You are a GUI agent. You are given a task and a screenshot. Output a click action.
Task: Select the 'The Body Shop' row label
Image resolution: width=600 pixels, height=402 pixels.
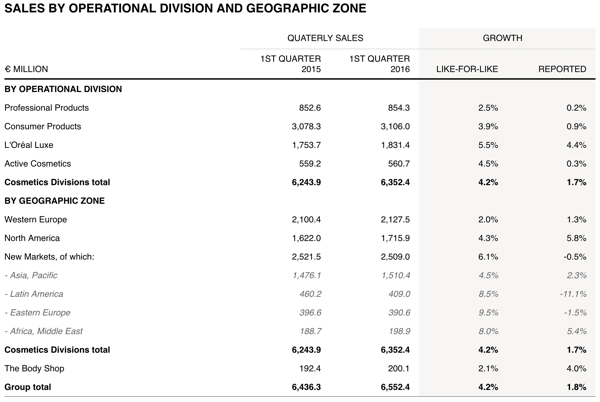pos(34,368)
